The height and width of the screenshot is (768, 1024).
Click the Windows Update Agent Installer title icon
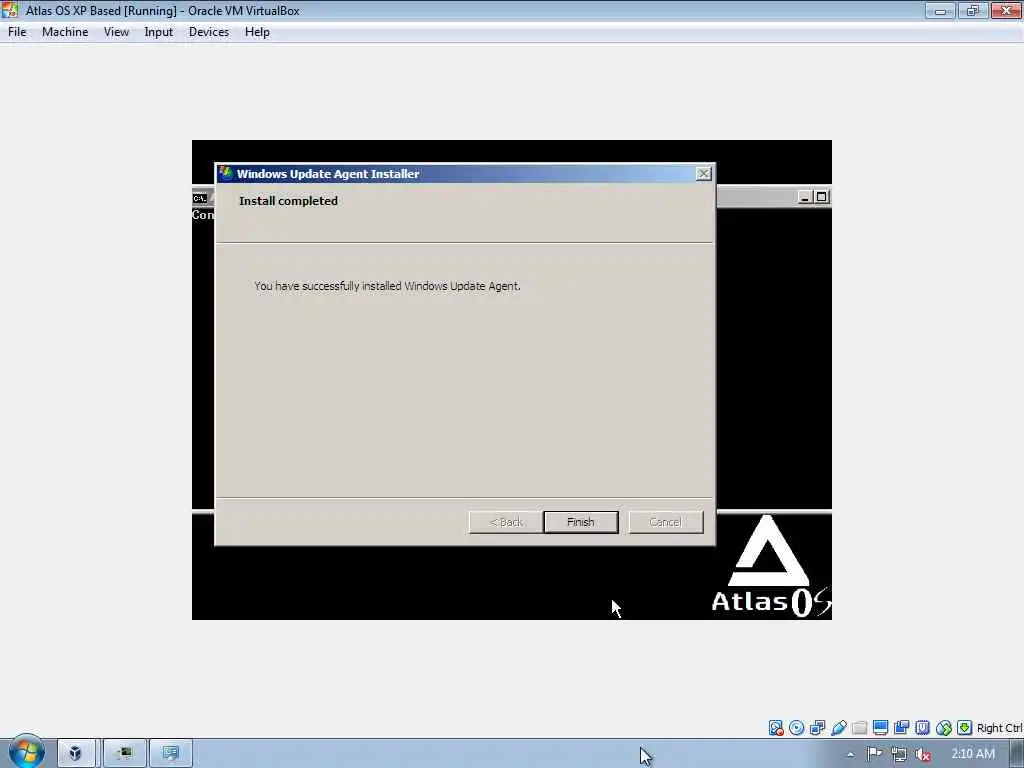coord(226,173)
